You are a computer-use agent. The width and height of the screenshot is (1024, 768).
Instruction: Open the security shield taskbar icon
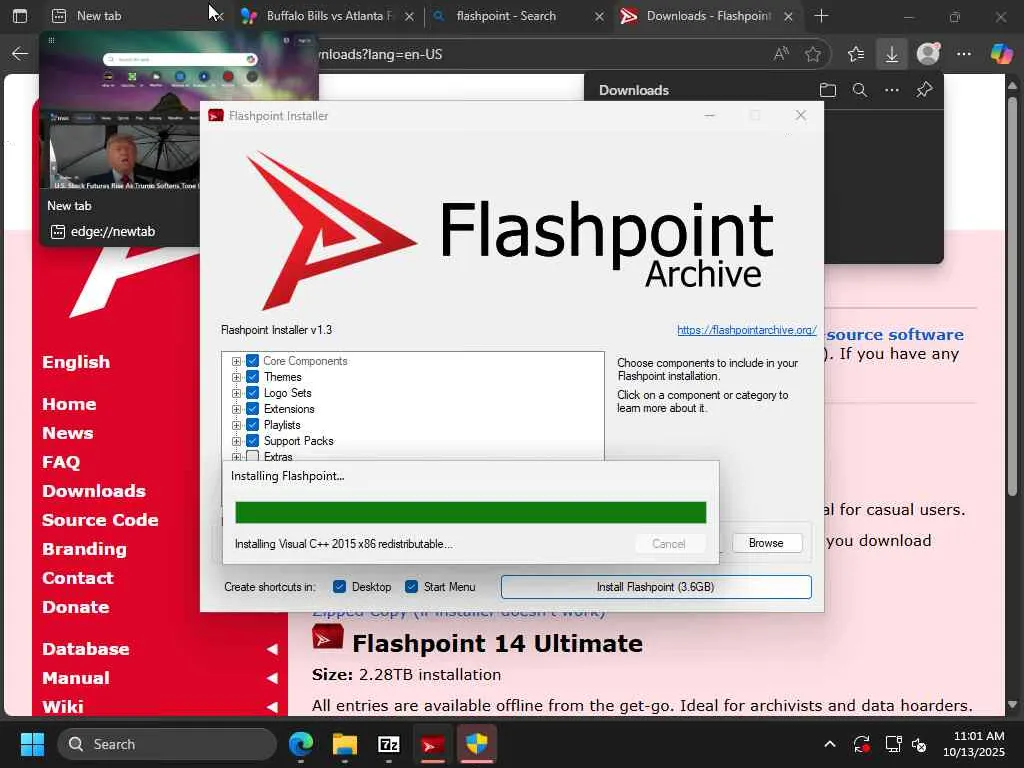[477, 744]
